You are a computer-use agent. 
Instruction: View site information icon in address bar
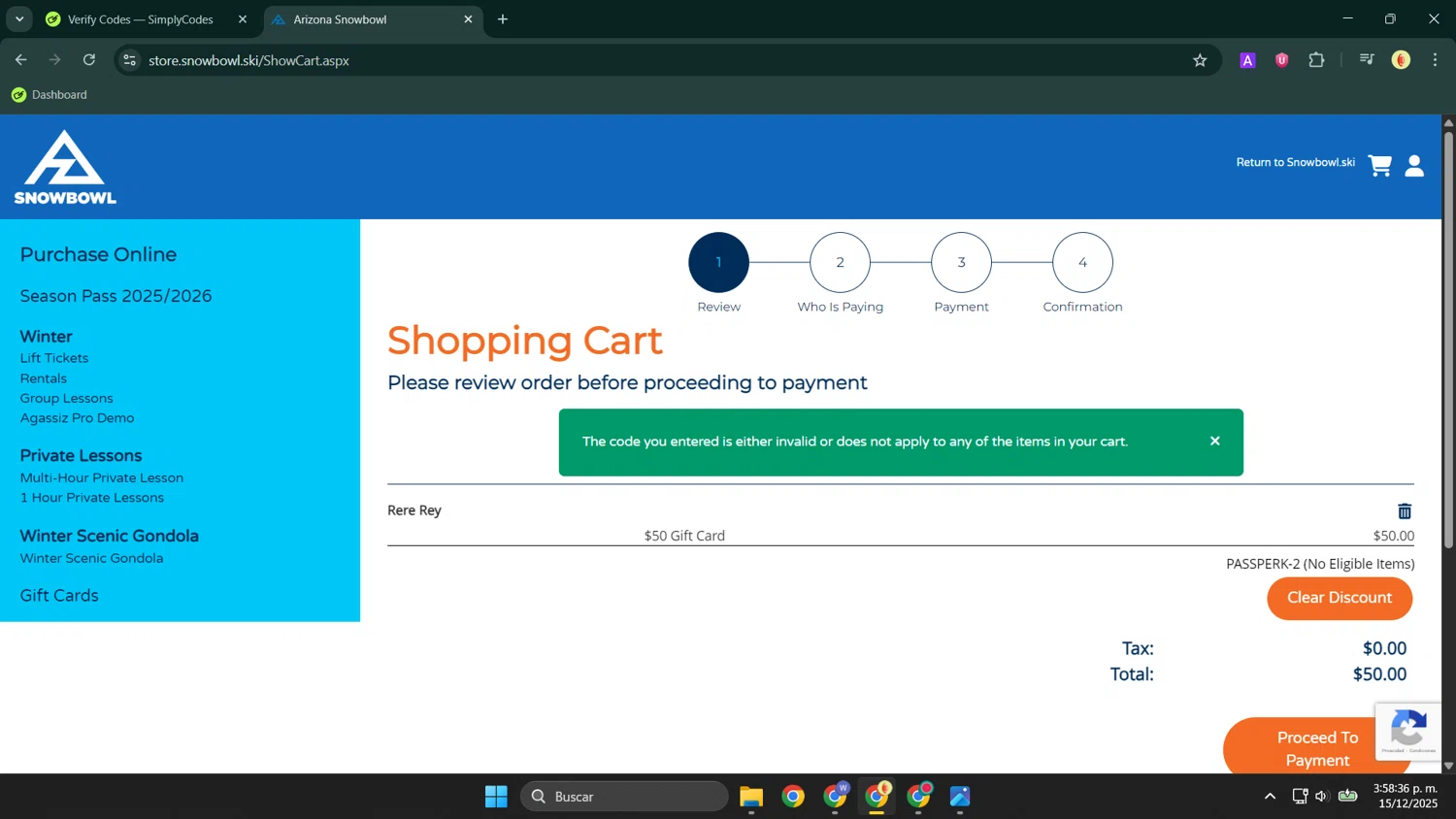click(129, 60)
